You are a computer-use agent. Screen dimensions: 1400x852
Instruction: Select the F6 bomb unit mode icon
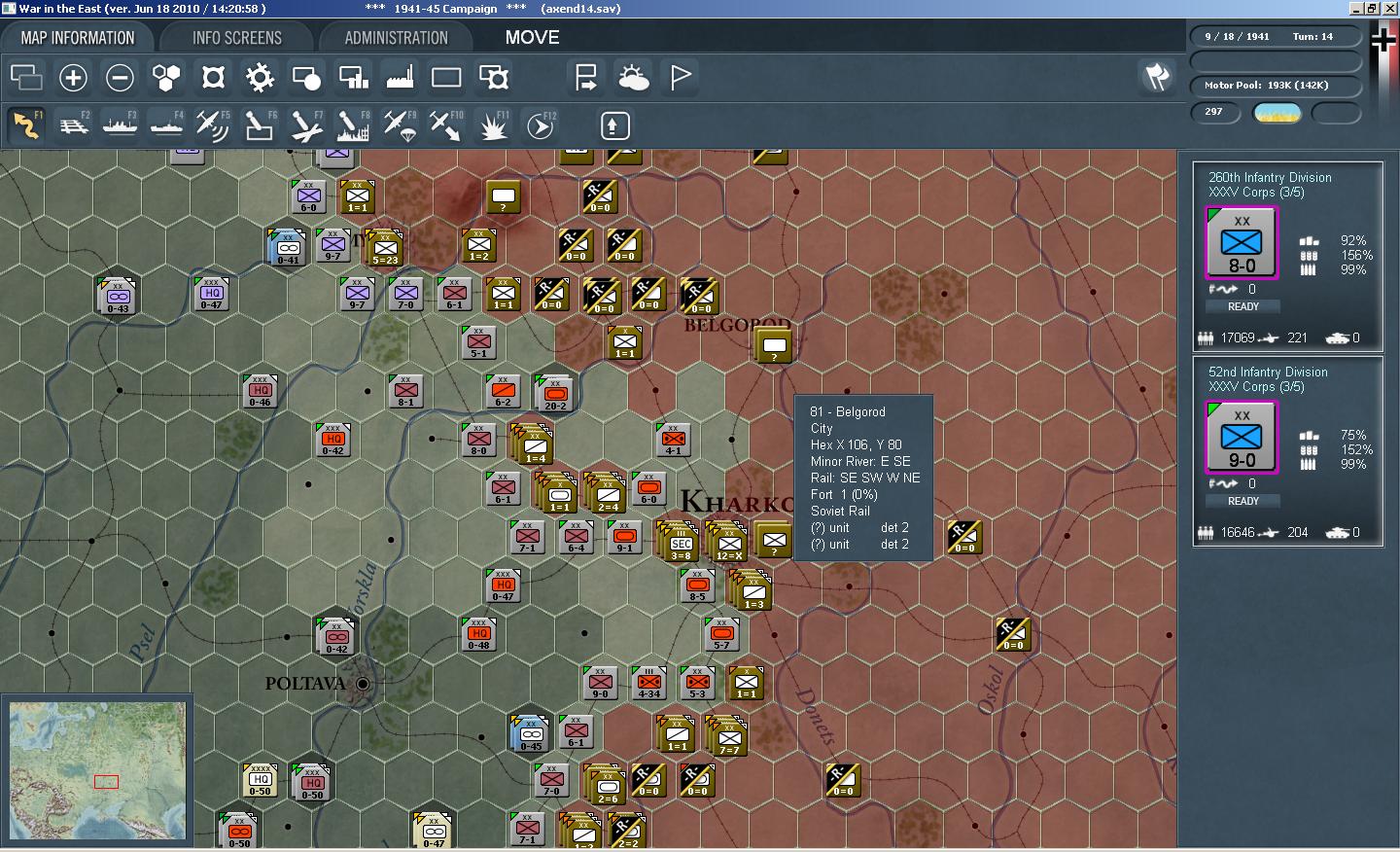(x=260, y=125)
